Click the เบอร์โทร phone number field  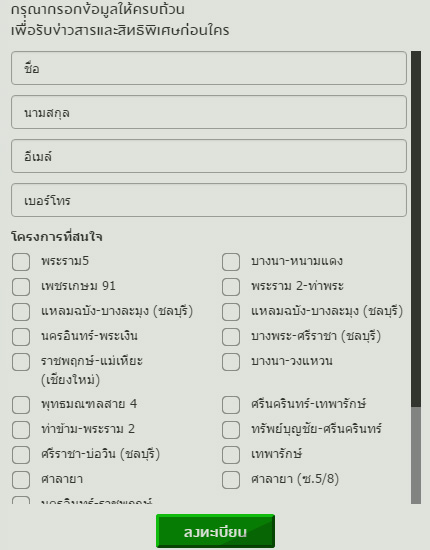pos(209,200)
